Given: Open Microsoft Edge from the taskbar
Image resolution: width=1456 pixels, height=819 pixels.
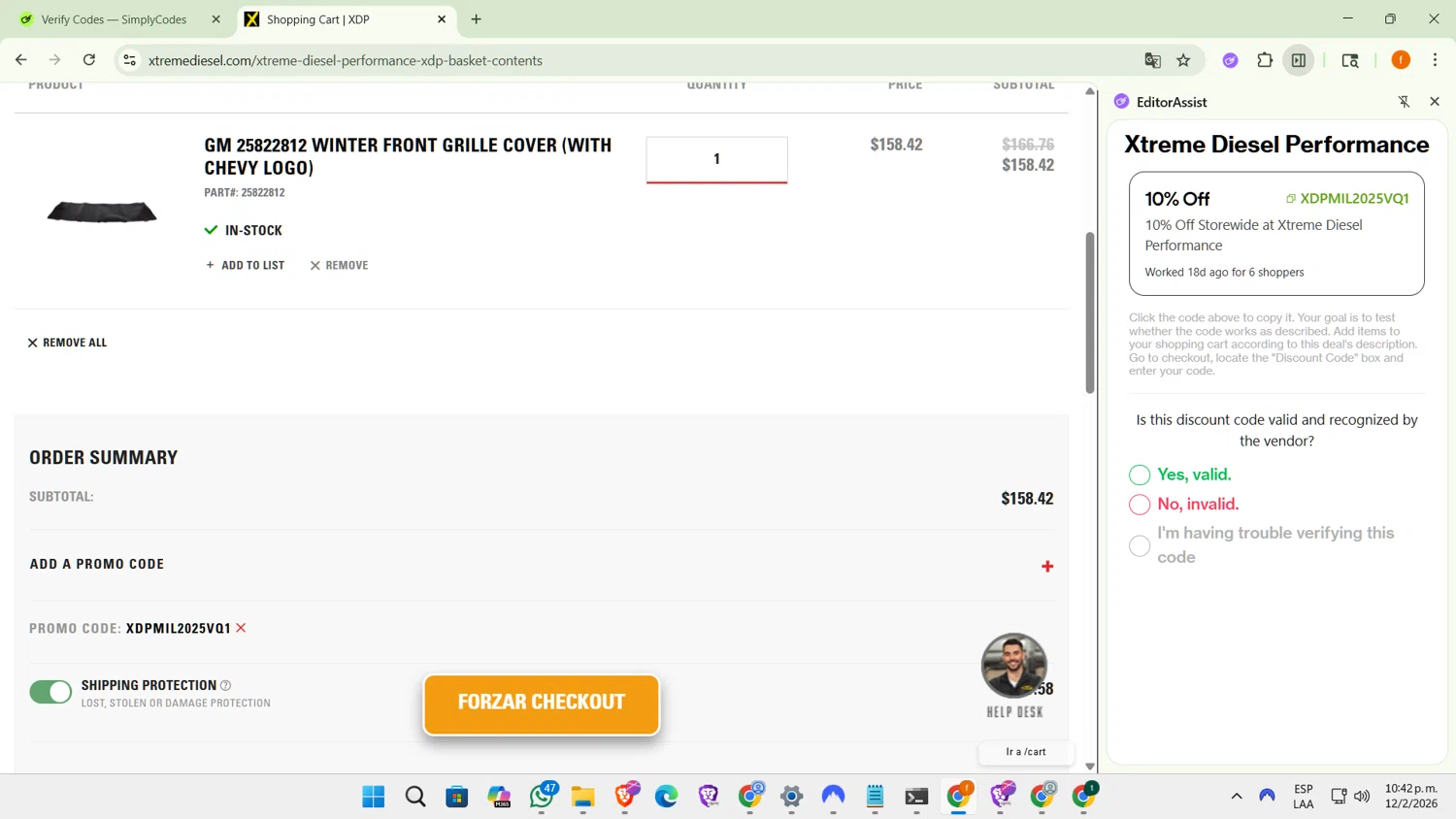Looking at the screenshot, I should 666,797.
